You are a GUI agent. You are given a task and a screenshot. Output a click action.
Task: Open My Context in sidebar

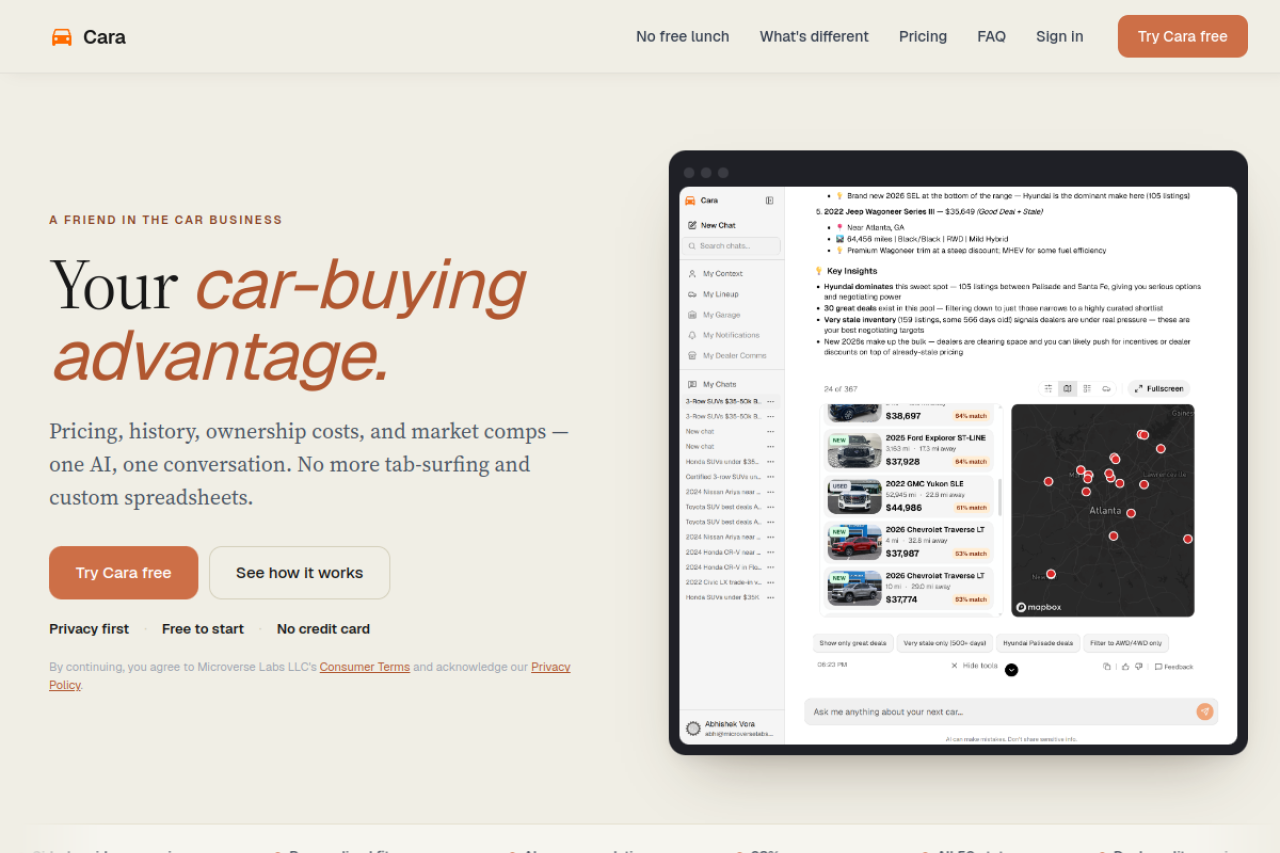tap(715, 273)
